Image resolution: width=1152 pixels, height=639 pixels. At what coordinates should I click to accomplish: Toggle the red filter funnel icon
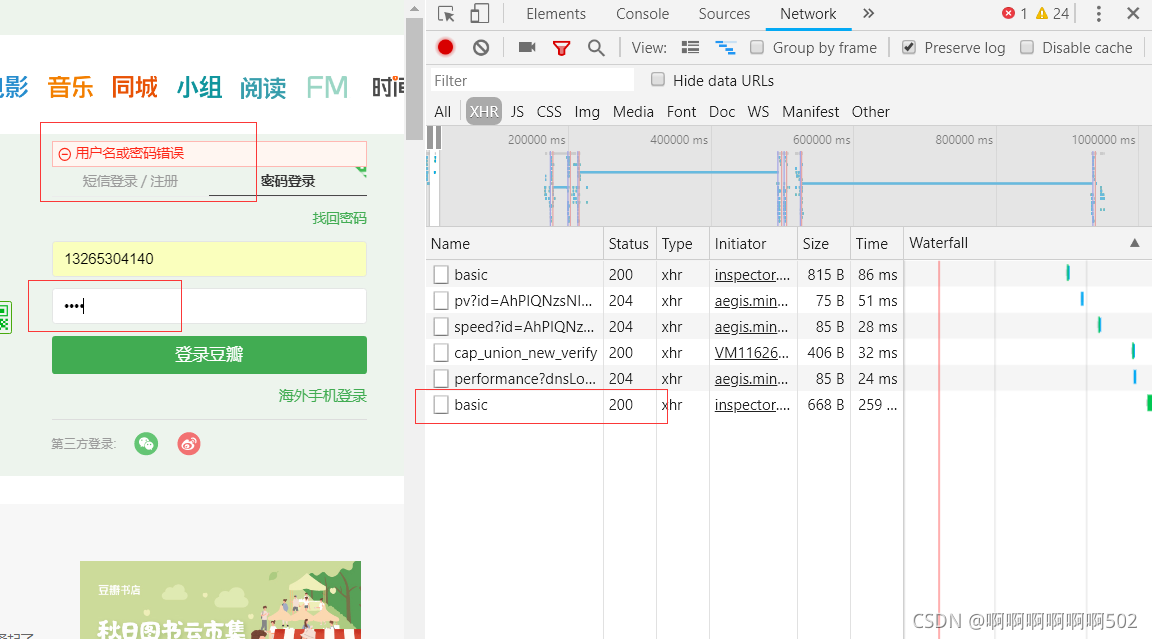pyautogui.click(x=561, y=48)
